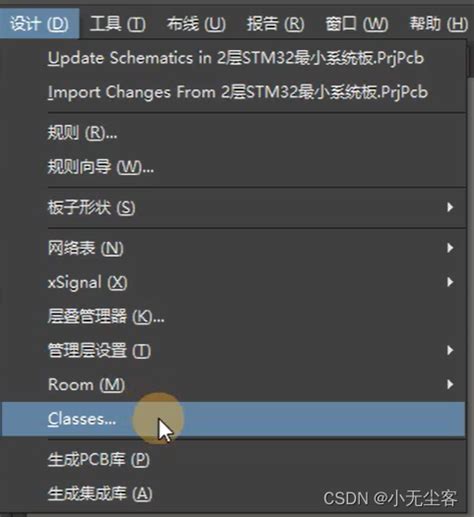The image size is (474, 517).
Task: Open the 窗口 (W) menu
Action: [356, 24]
